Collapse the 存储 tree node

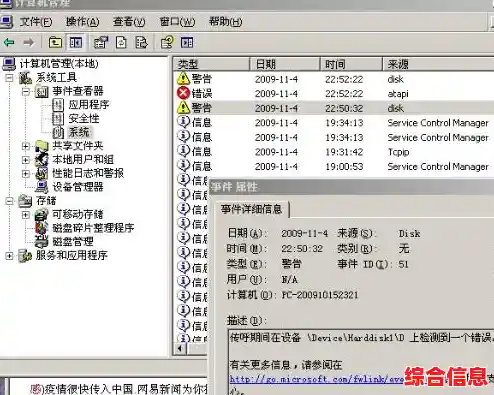tap(9, 200)
